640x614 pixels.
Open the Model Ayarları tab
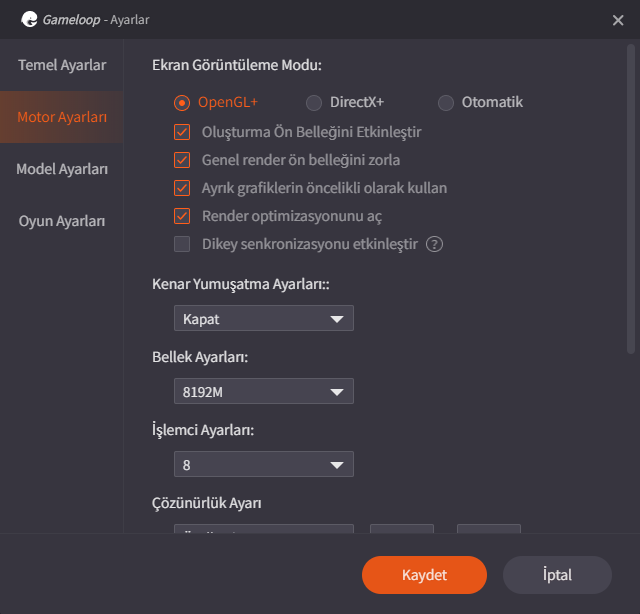(x=62, y=169)
